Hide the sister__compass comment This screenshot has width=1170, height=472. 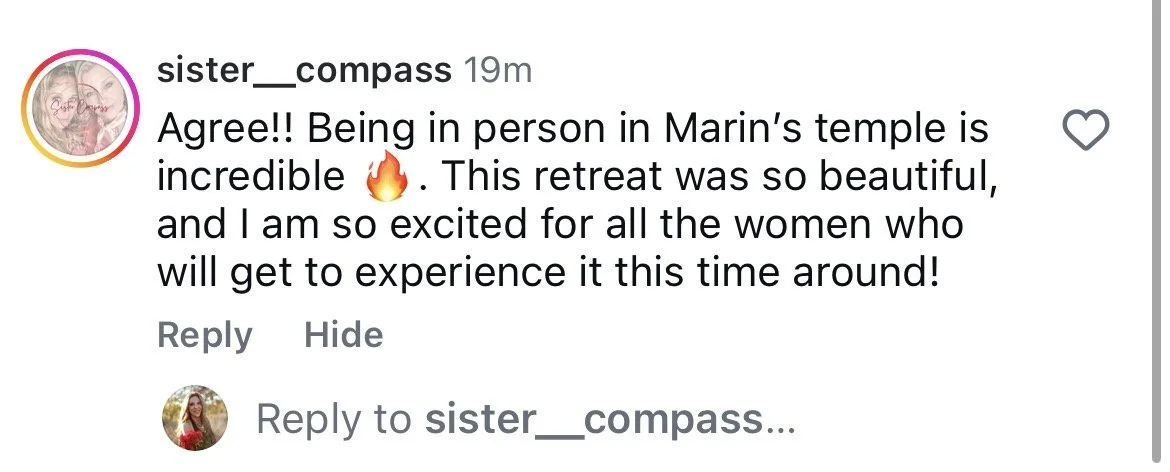click(x=343, y=335)
